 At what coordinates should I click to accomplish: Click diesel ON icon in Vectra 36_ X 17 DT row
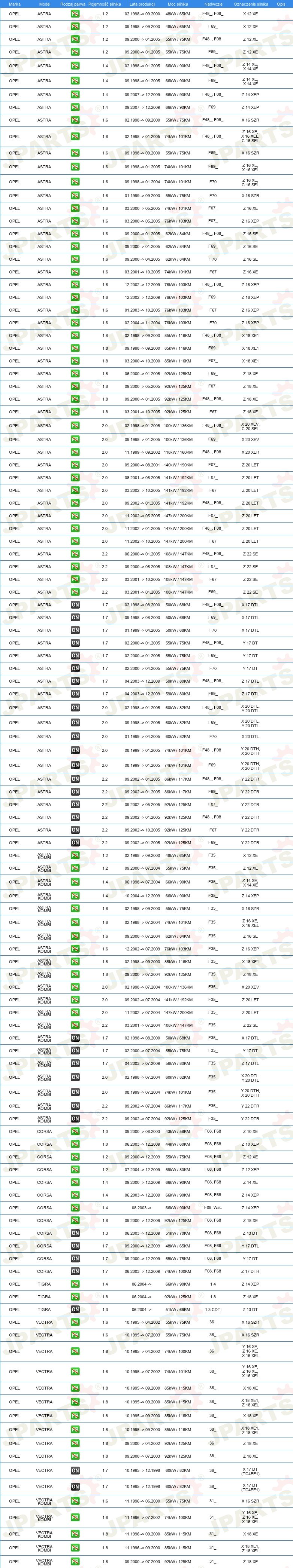[x=75, y=1471]
